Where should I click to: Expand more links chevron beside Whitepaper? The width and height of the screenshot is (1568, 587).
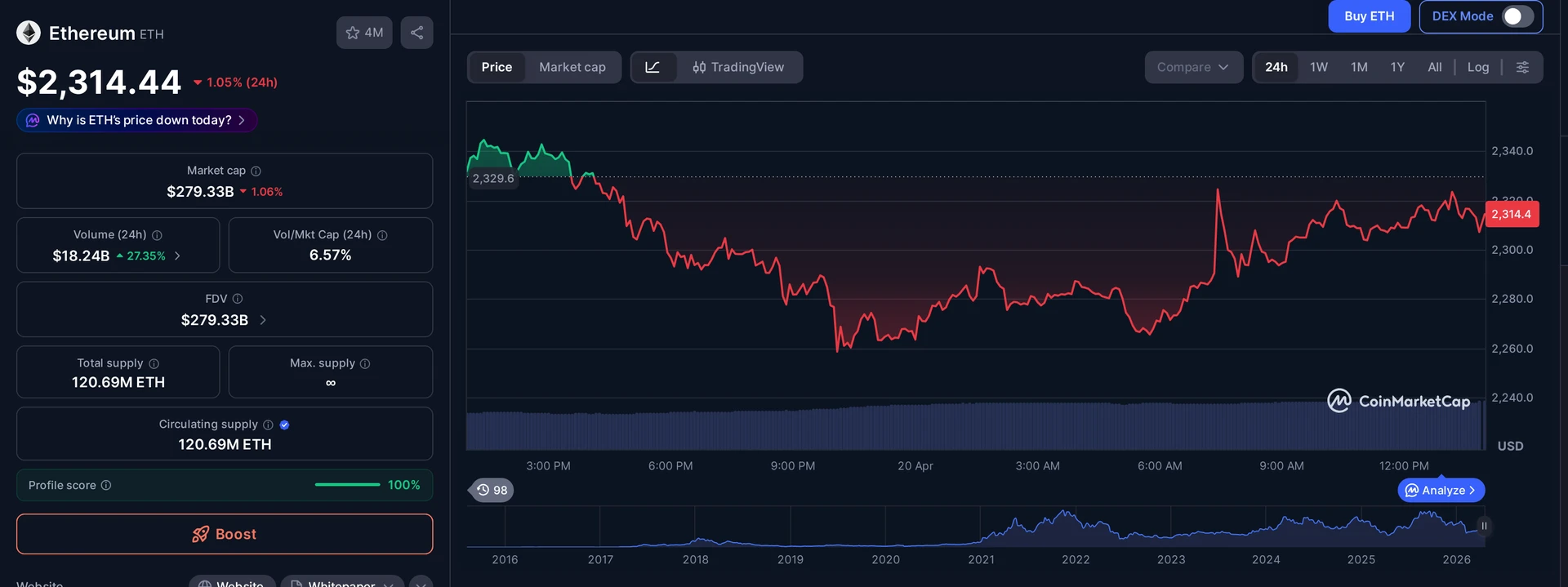[x=421, y=581]
